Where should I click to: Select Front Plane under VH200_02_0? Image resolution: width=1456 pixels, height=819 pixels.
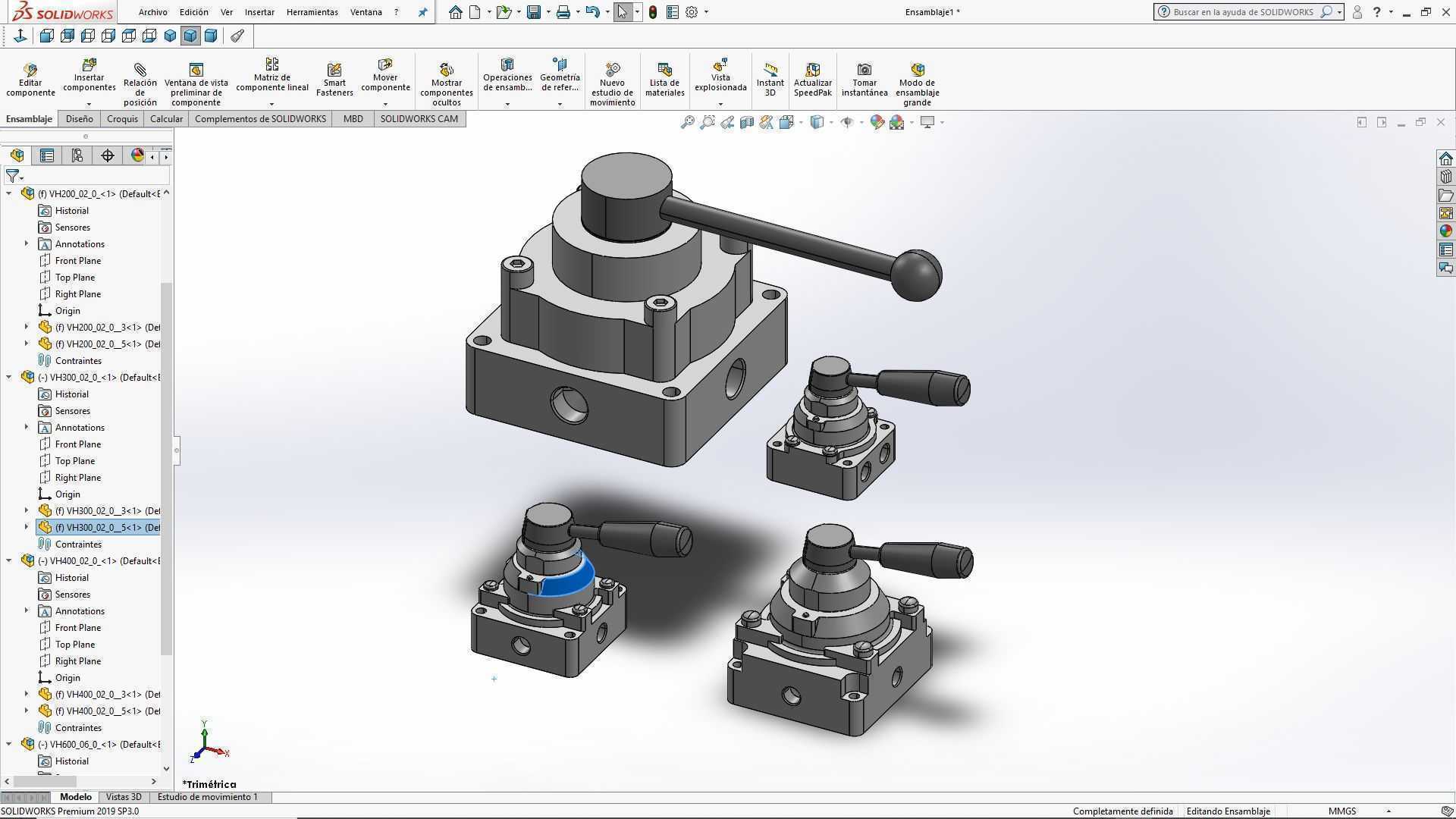pyautogui.click(x=77, y=260)
